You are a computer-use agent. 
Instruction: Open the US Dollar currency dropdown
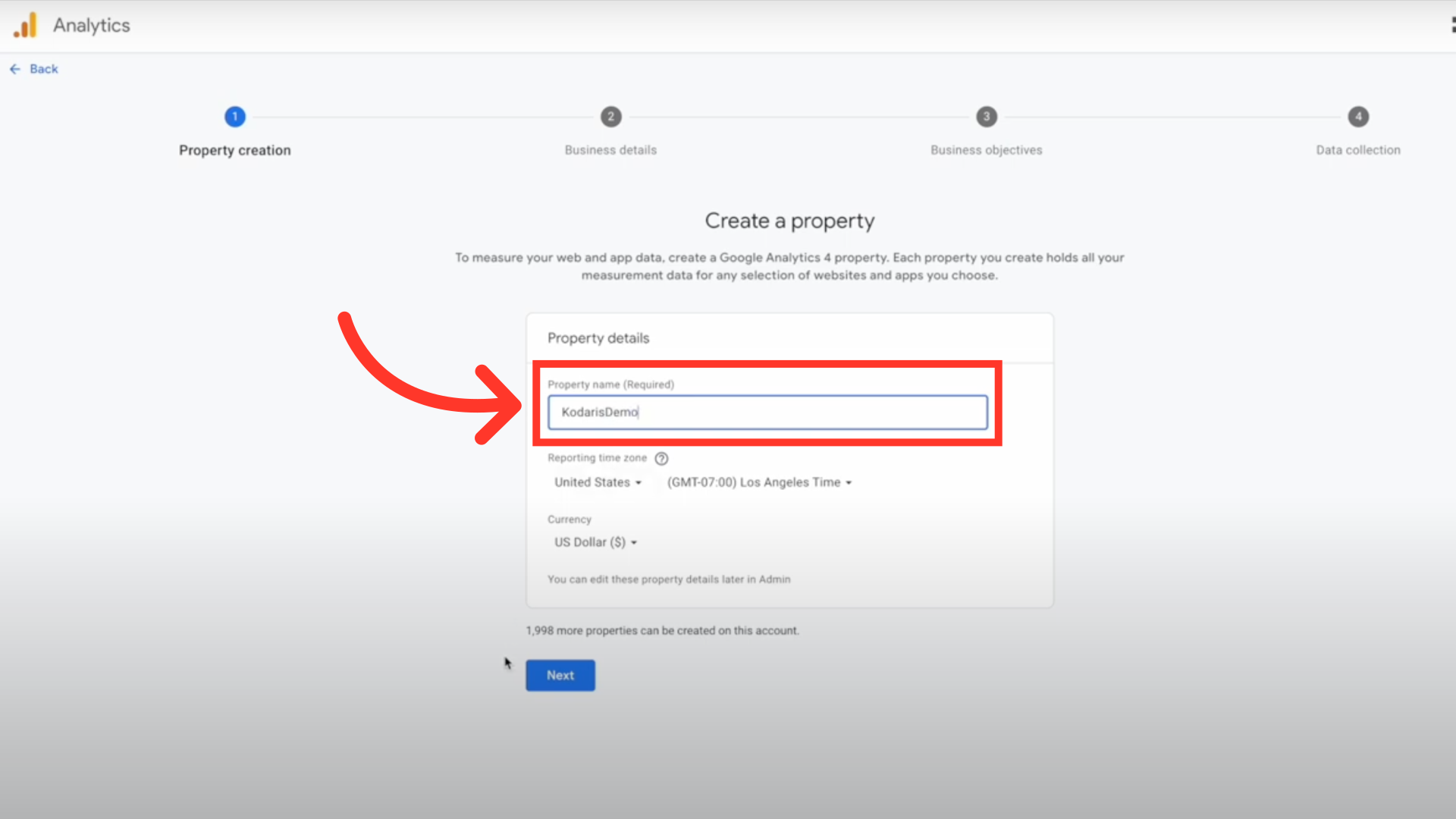(595, 542)
